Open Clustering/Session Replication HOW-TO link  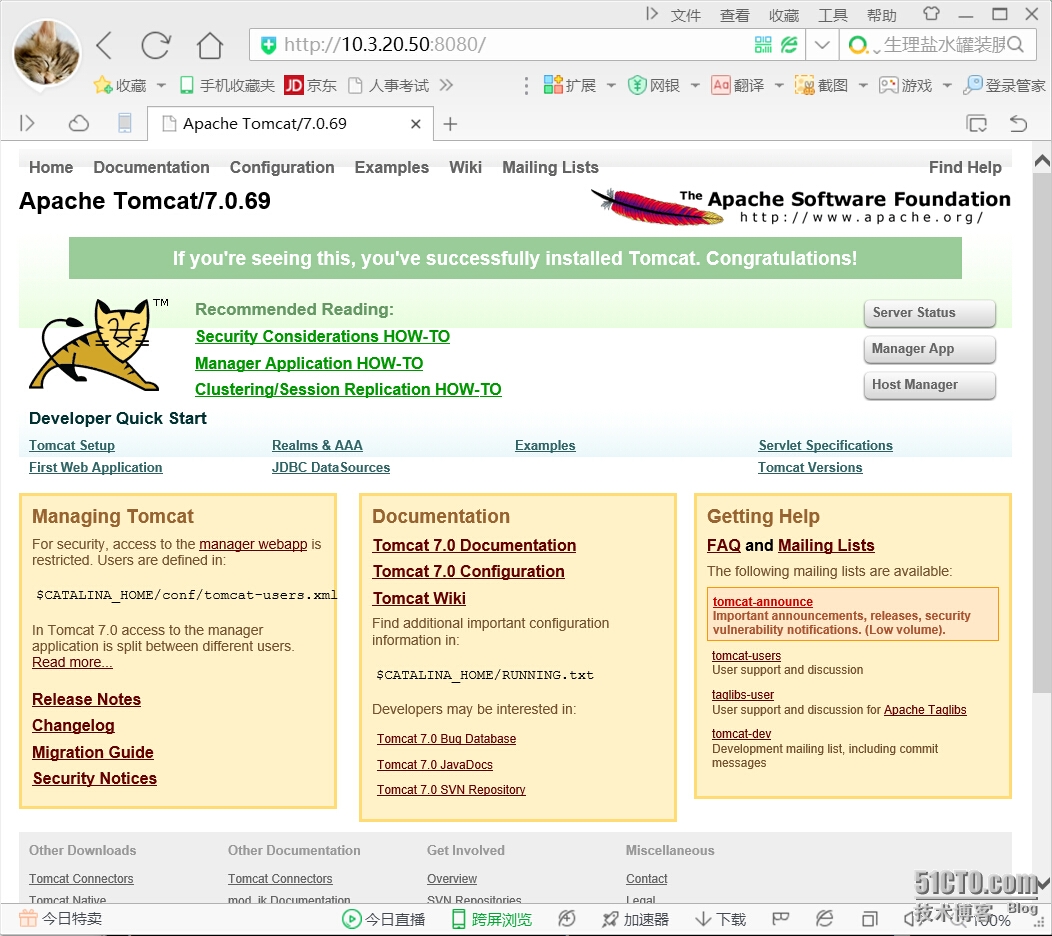[x=348, y=389]
